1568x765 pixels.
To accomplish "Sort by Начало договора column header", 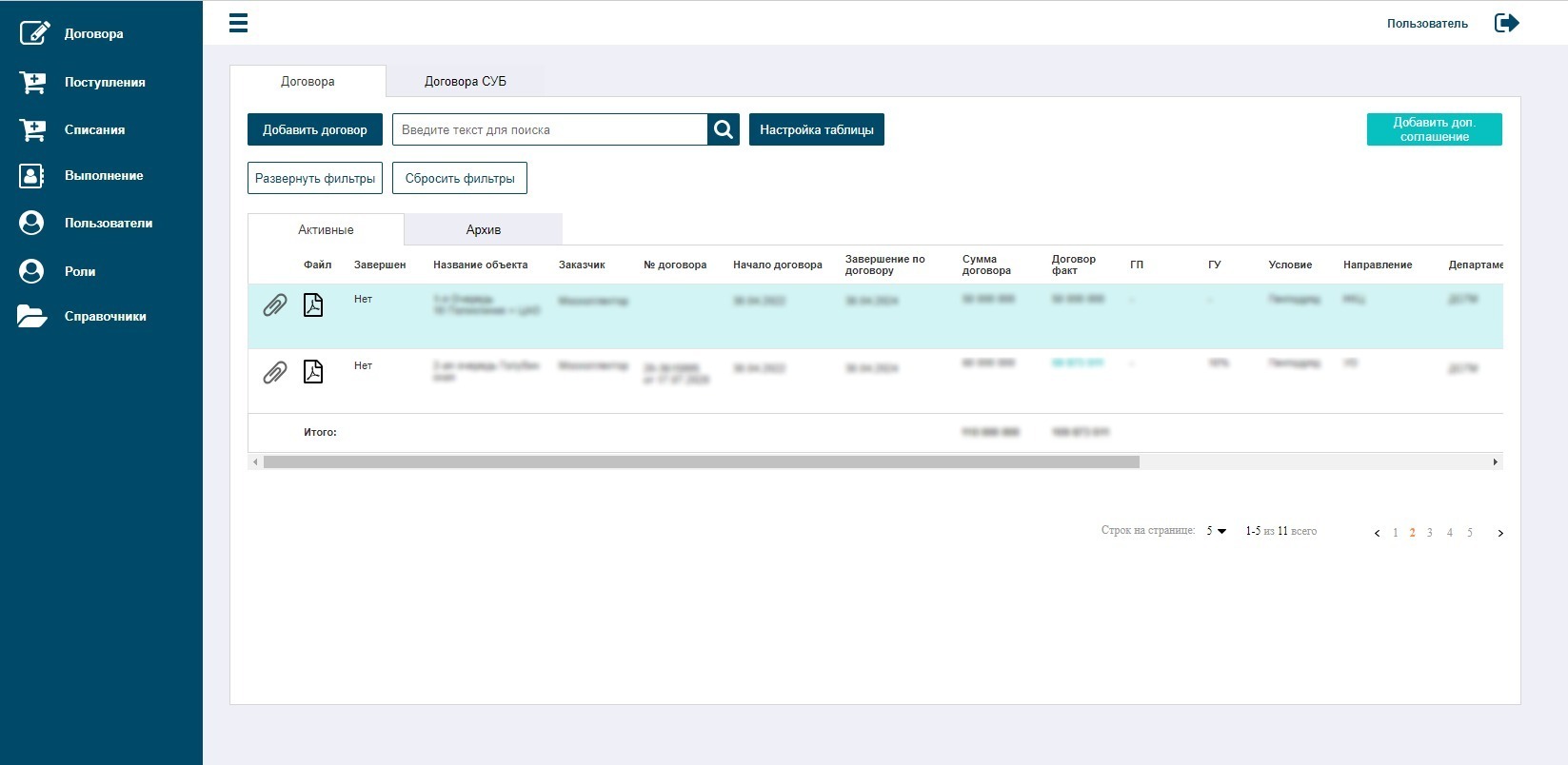I will tap(778, 265).
